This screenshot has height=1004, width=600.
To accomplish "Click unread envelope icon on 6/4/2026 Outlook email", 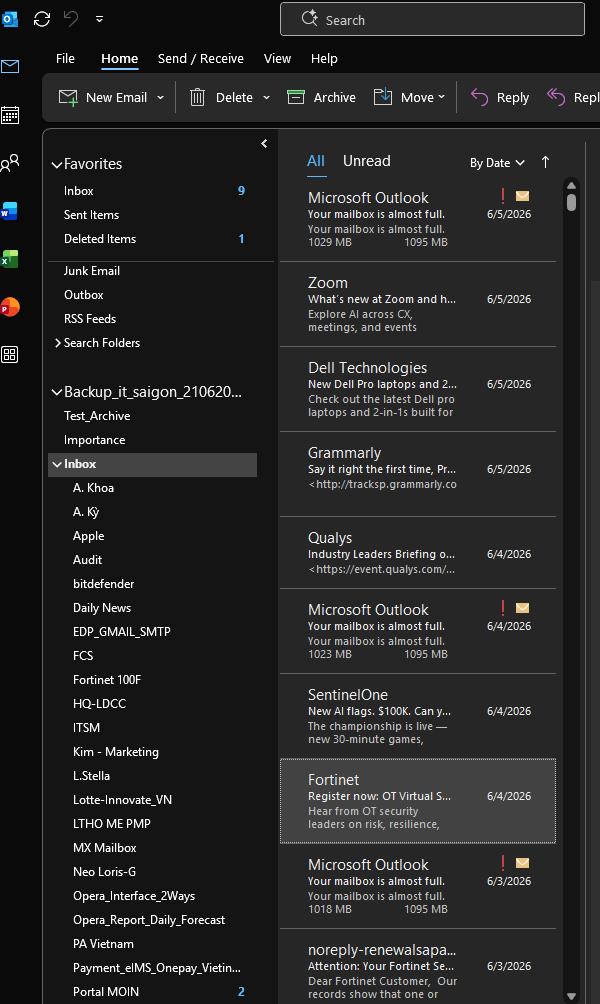I will 523,608.
